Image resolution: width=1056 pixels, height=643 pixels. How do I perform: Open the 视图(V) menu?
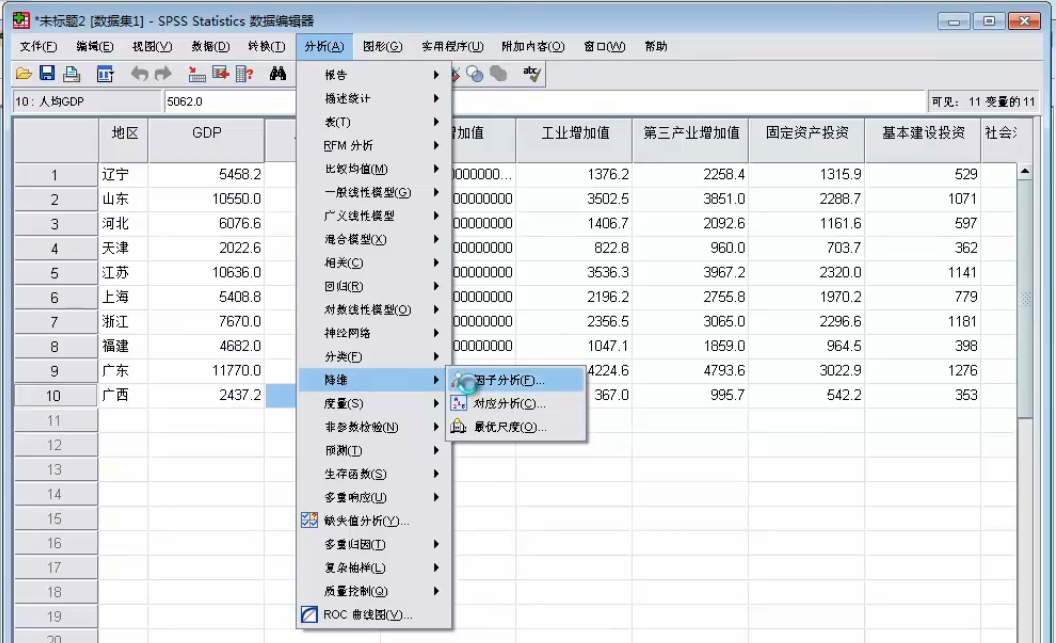tap(152, 46)
